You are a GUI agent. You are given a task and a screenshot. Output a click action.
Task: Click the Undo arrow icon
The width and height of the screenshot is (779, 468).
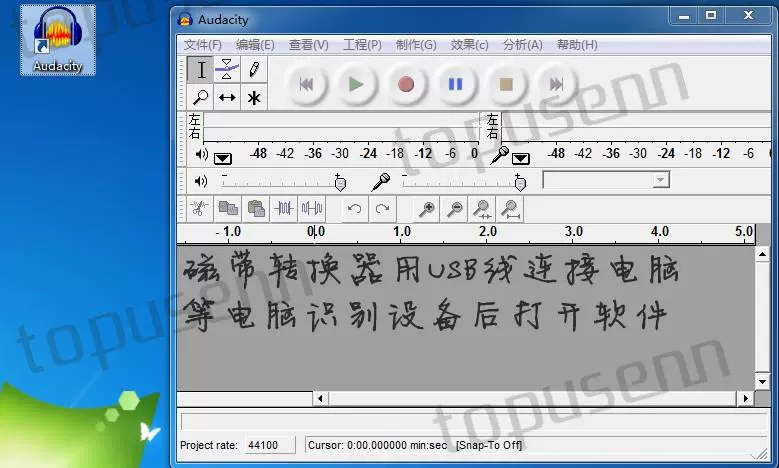355,209
